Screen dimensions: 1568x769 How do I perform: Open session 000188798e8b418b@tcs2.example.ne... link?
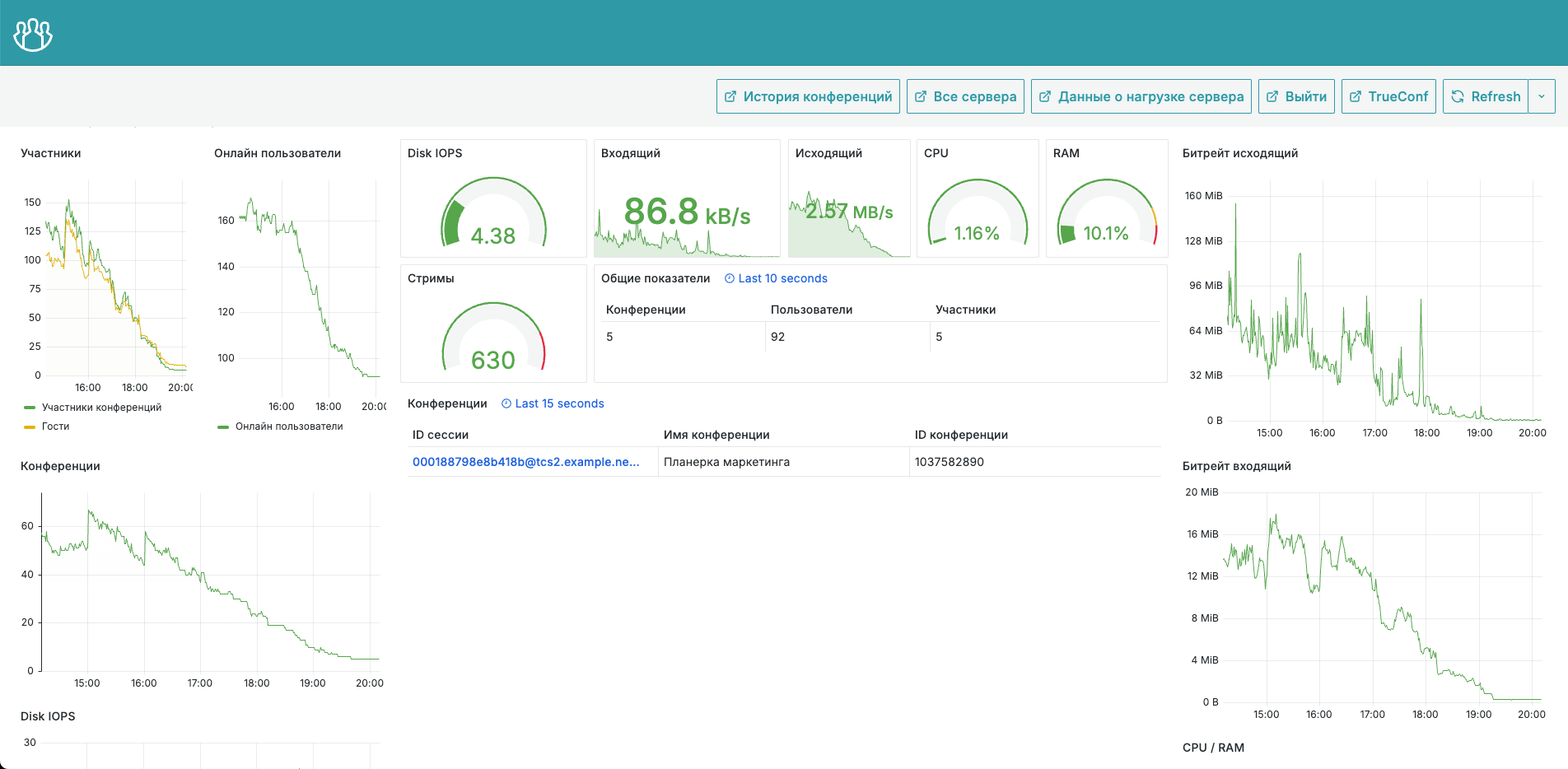click(526, 462)
